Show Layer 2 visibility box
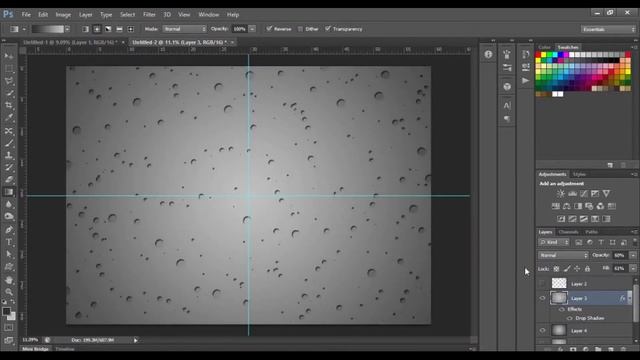The height and width of the screenshot is (360, 640). point(542,283)
